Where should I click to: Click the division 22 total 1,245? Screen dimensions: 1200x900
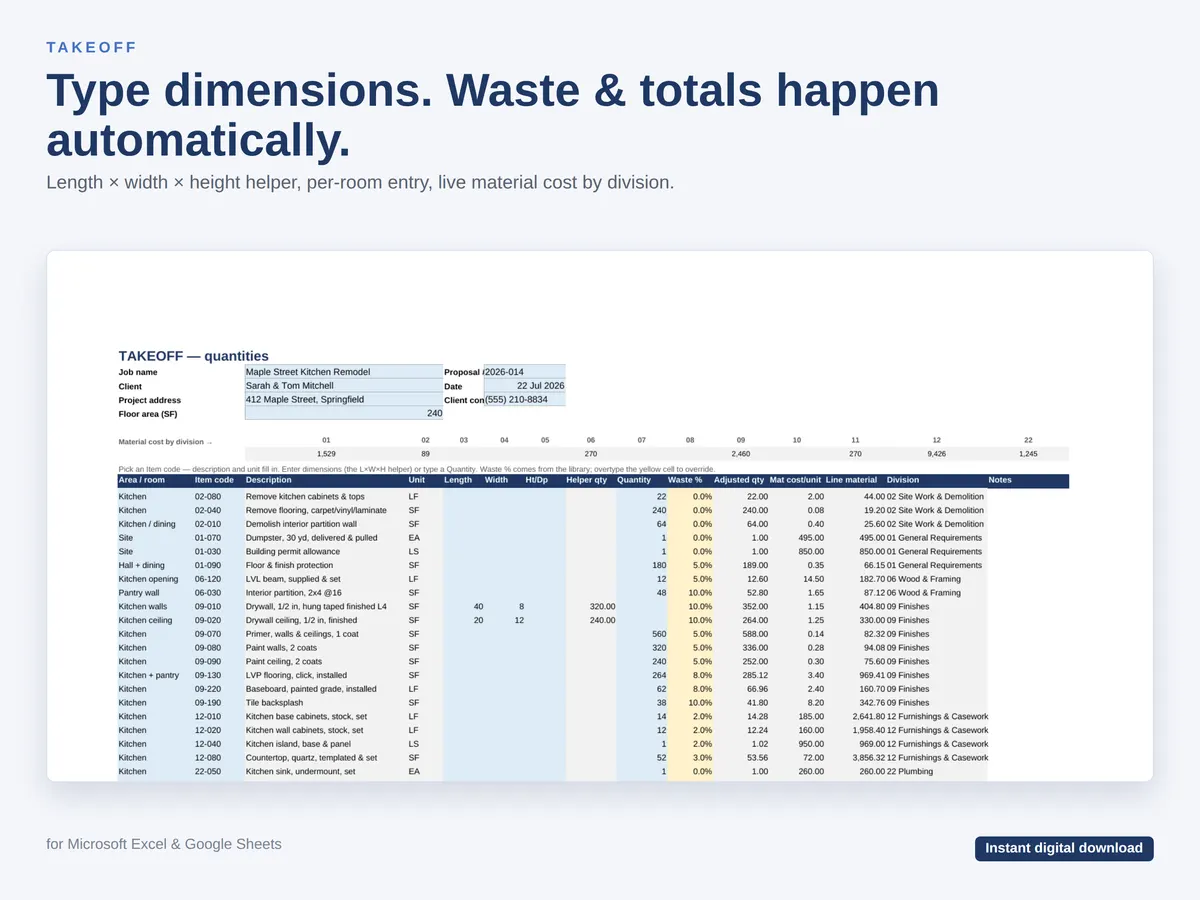click(x=1028, y=454)
